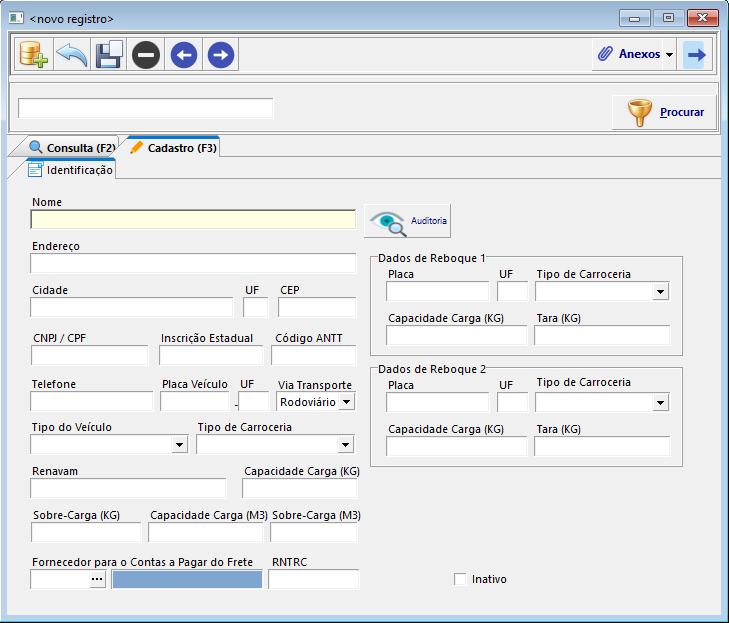Open main Tipo de Carroceria dropdown
Image resolution: width=729 pixels, height=623 pixels.
pos(345,445)
